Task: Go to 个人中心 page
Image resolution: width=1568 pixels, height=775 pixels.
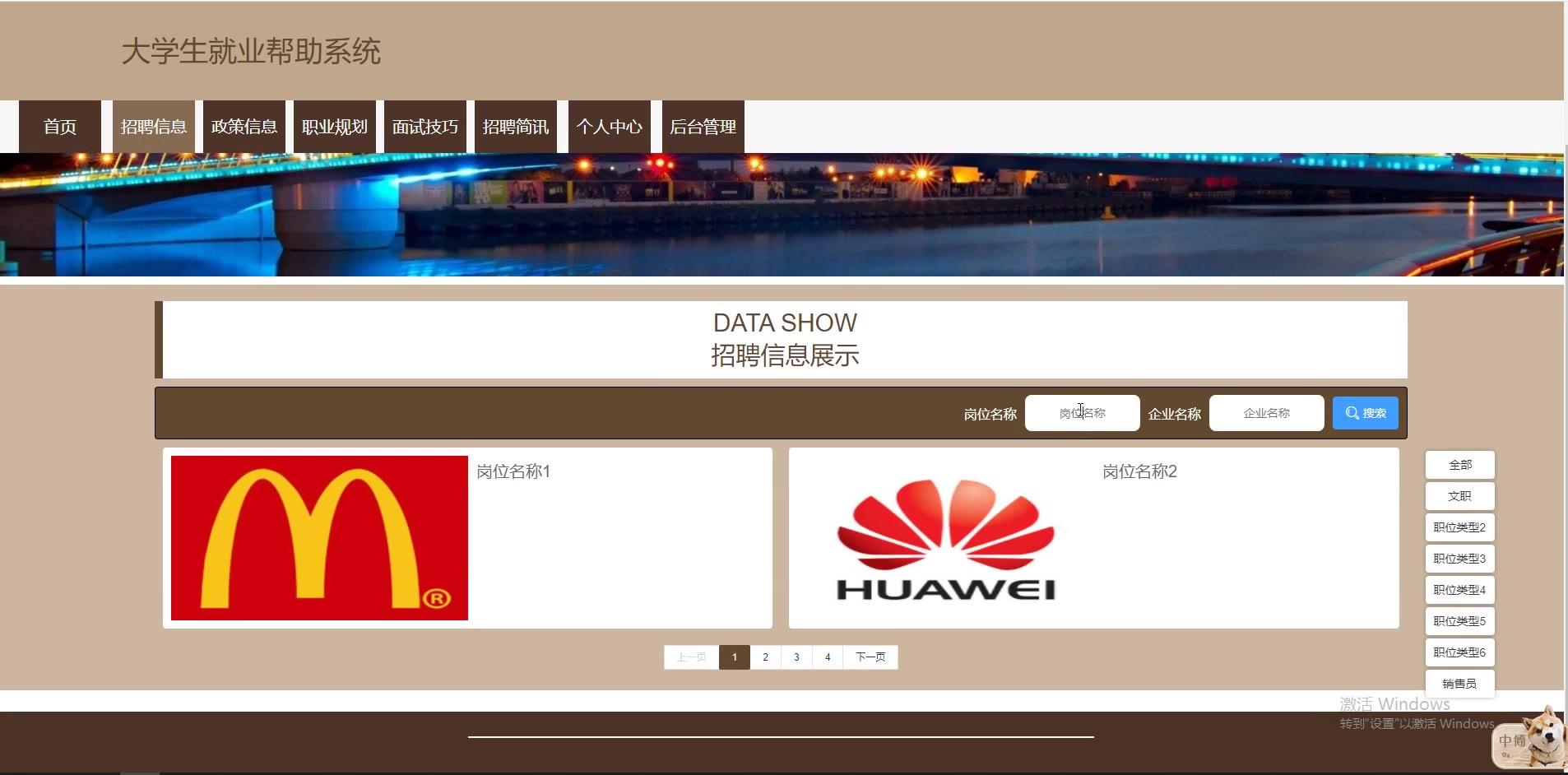Action: coord(610,127)
